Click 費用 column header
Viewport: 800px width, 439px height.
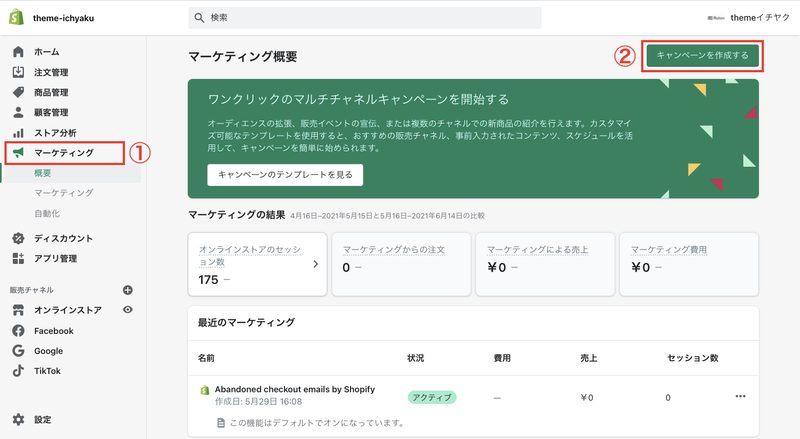[502, 358]
